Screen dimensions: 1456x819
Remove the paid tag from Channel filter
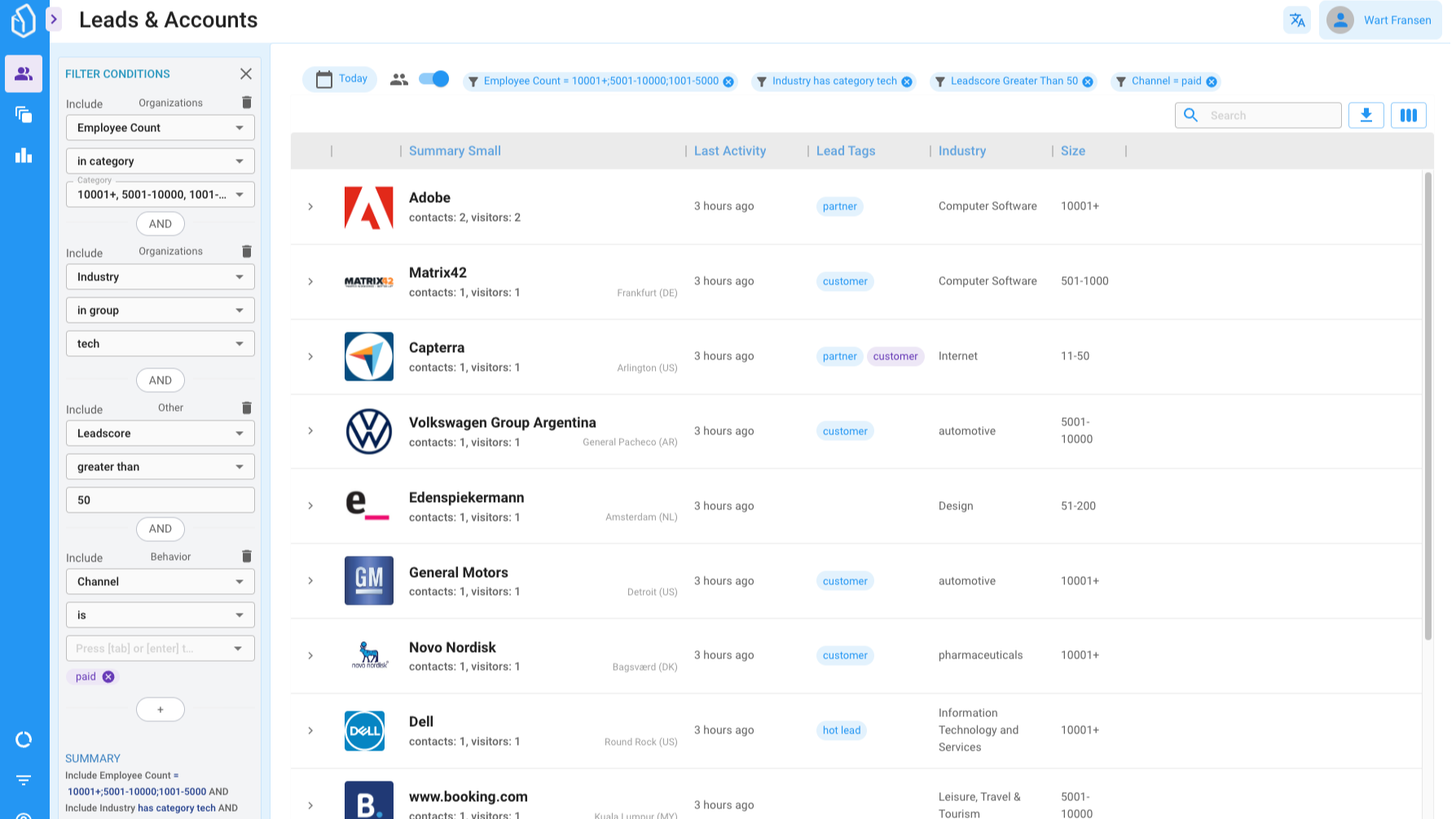click(108, 677)
